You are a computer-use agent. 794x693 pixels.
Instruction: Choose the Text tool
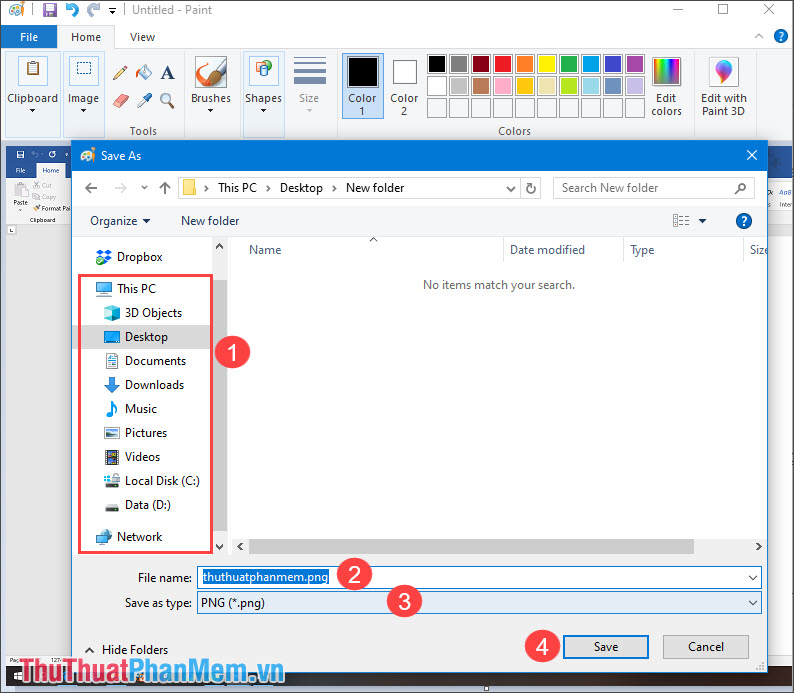(x=168, y=72)
